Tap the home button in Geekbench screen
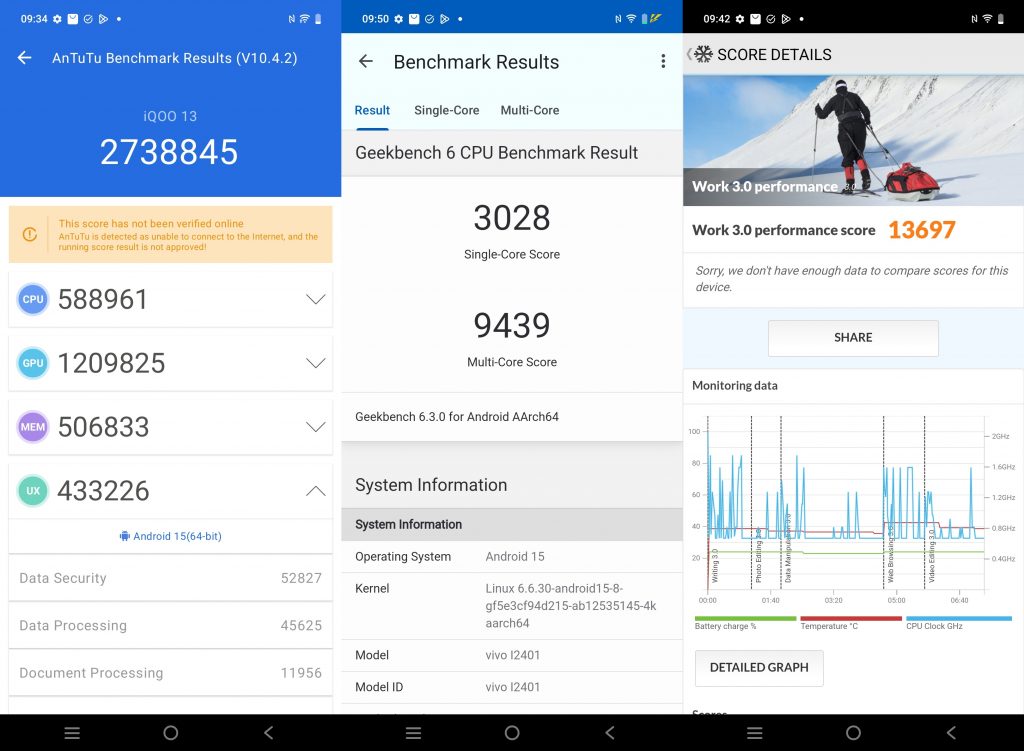The image size is (1024, 751). (x=512, y=733)
